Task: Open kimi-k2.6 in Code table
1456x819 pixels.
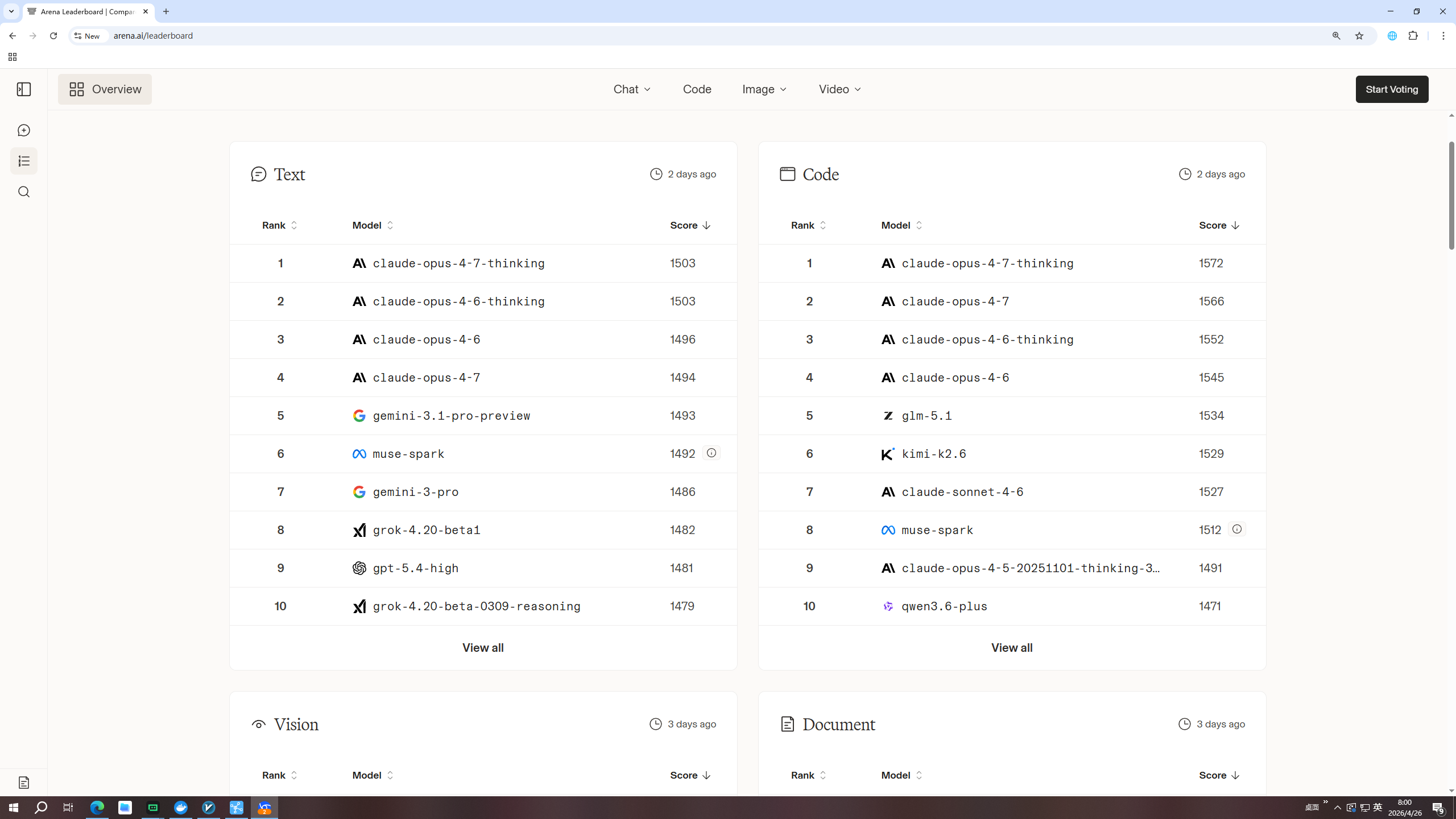Action: coord(934,454)
